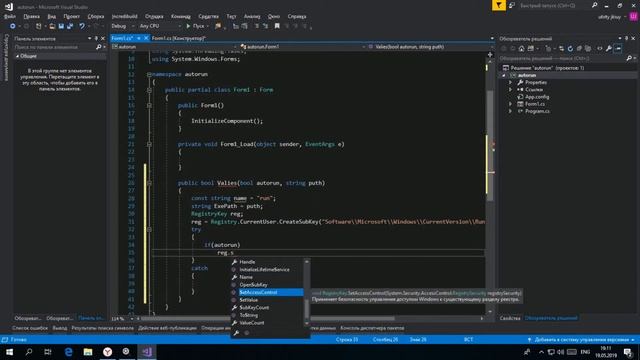Select App.config in Solution Explorer
The height and width of the screenshot is (360, 640).
coord(537,97)
